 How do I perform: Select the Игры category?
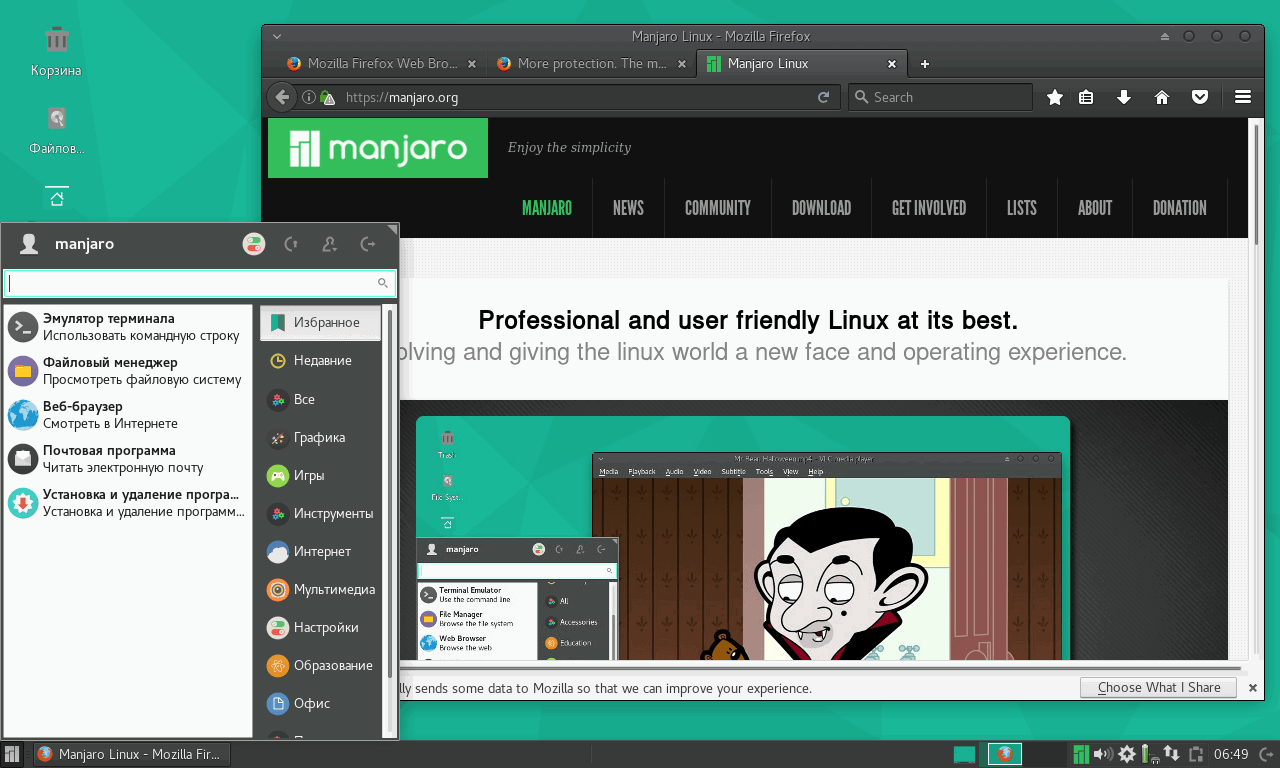coord(321,475)
